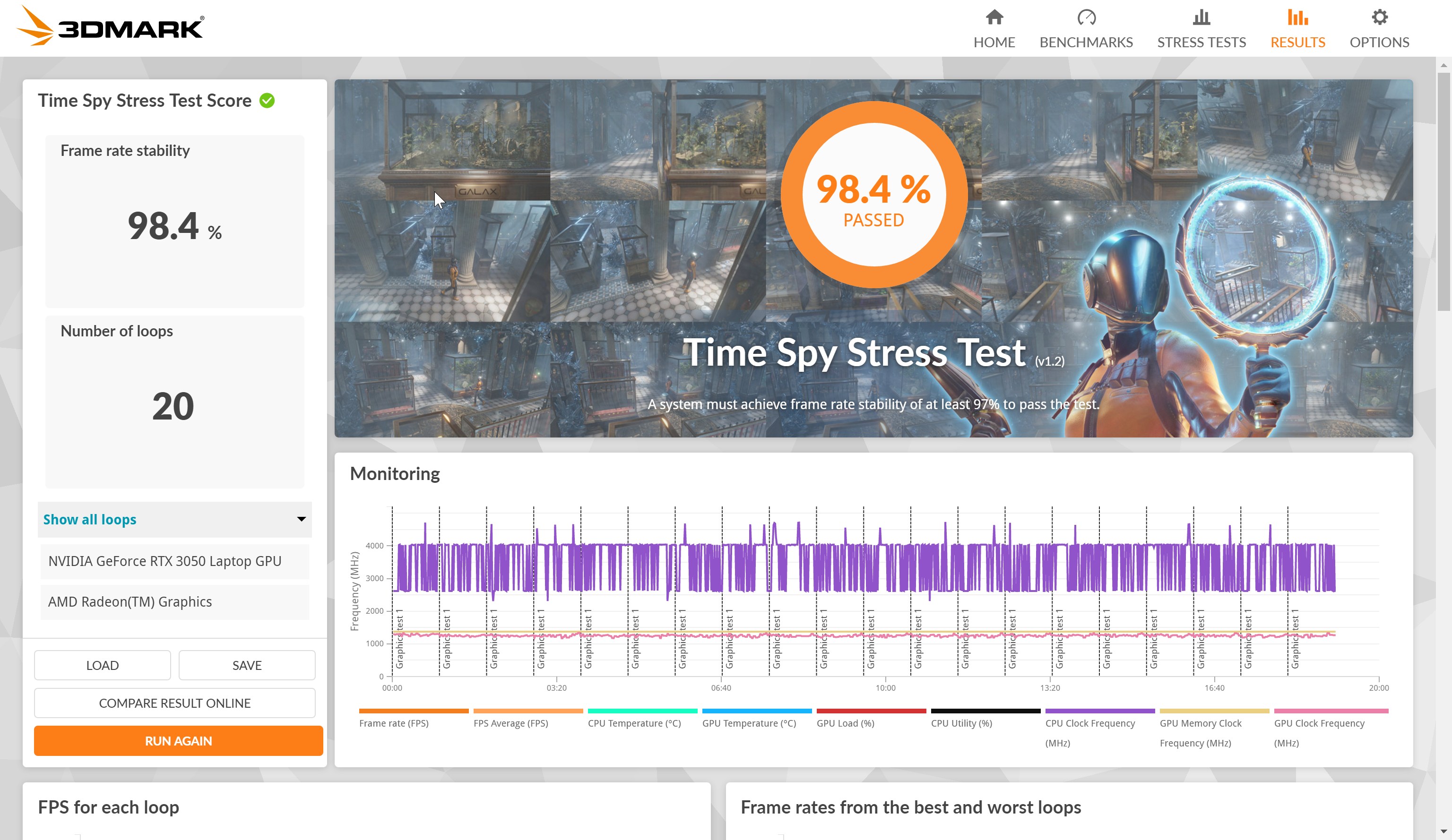The image size is (1452, 840).
Task: Click the scrollbar down arrow
Action: click(x=1443, y=831)
